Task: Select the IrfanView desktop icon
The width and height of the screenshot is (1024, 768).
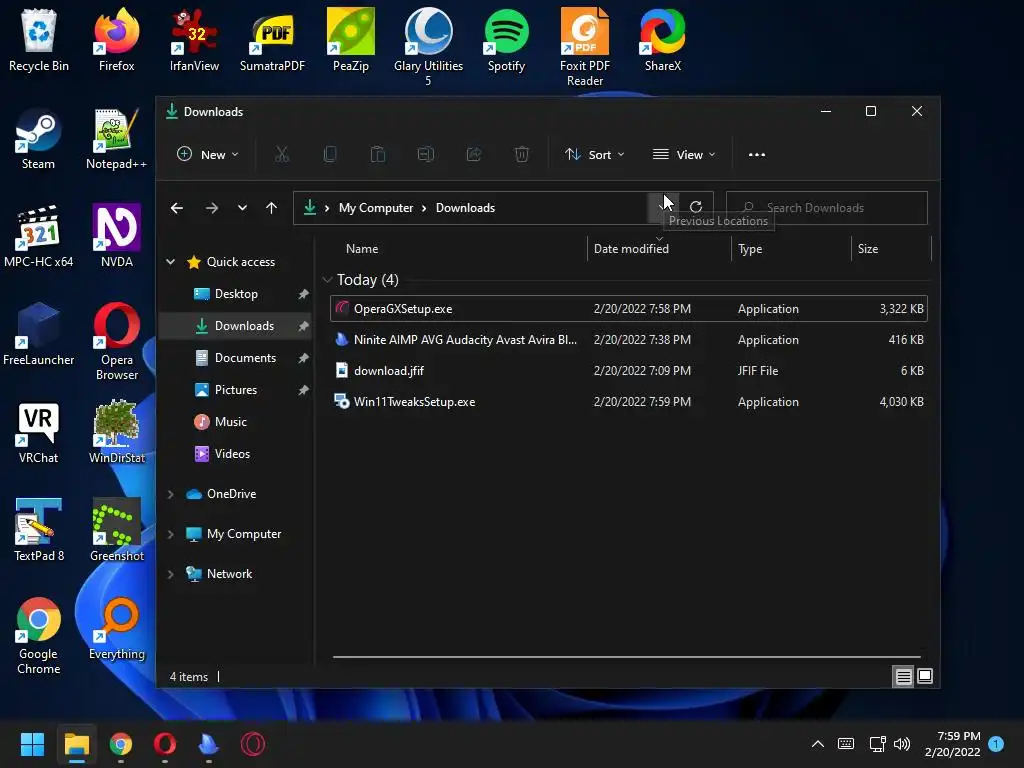Action: click(194, 40)
